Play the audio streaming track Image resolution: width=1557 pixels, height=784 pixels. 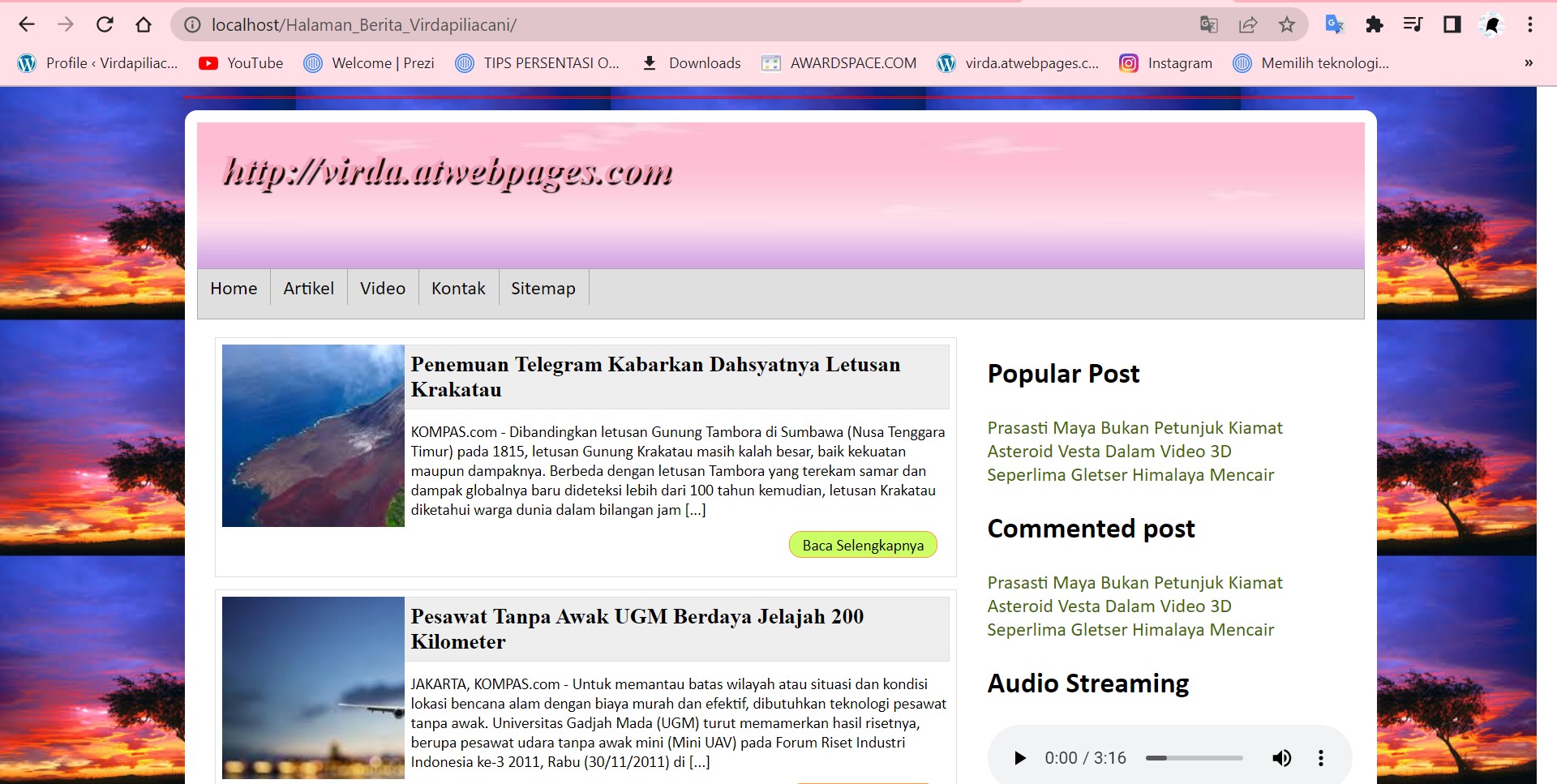click(x=1020, y=758)
